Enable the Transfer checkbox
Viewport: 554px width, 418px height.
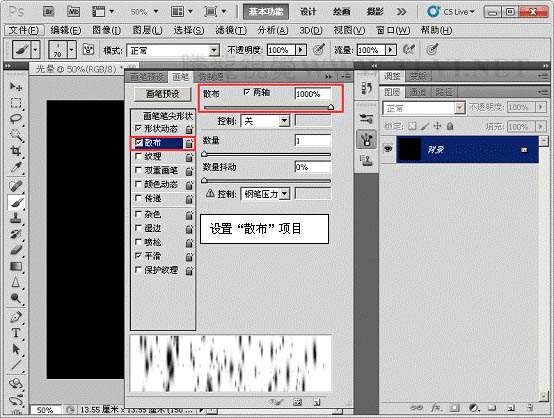(138, 198)
